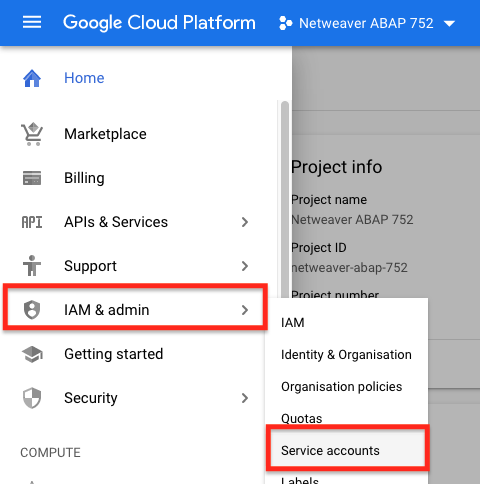Open the hamburger navigation menu

tap(32, 22)
